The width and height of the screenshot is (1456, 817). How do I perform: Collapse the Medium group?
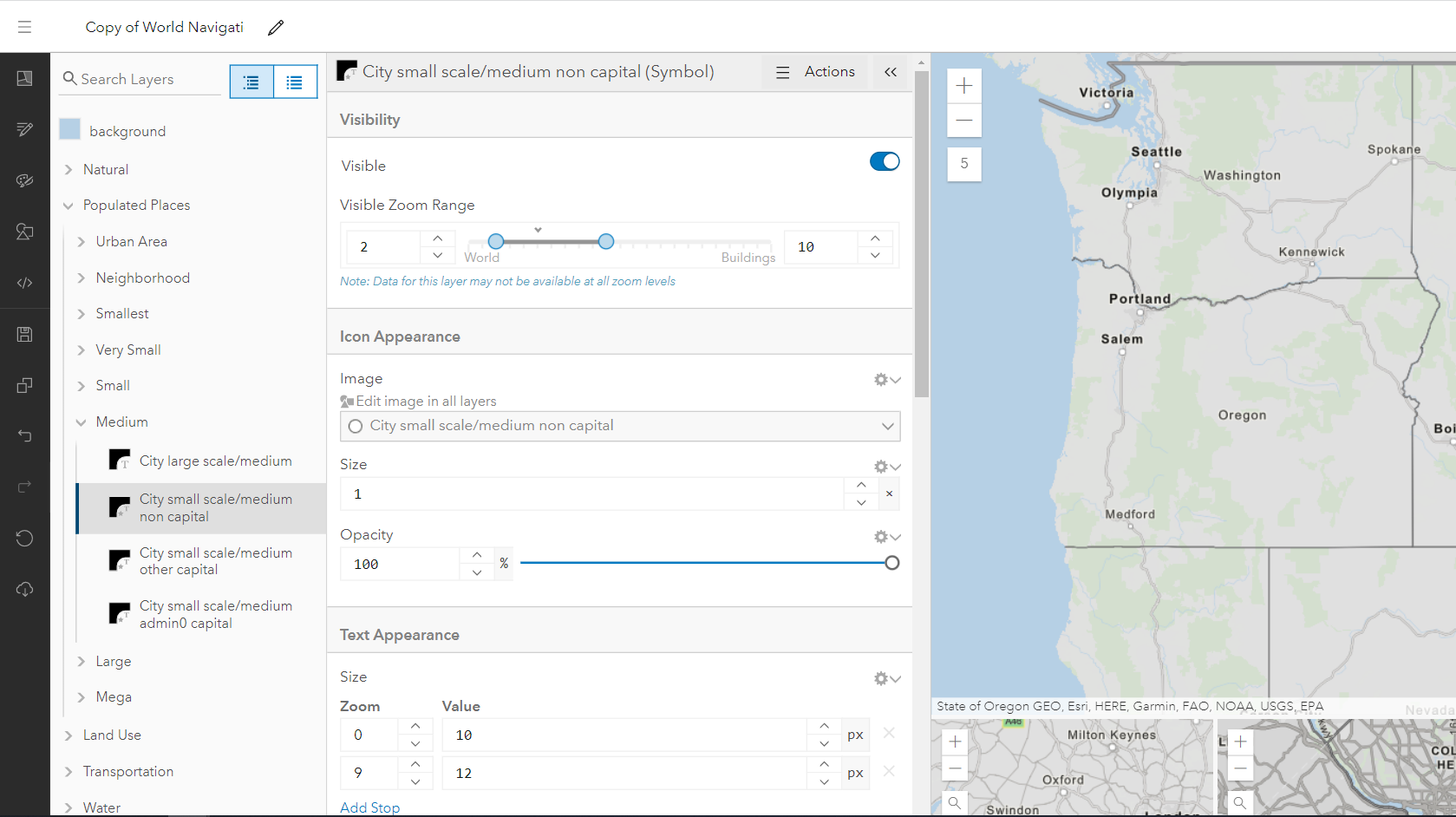tap(82, 422)
